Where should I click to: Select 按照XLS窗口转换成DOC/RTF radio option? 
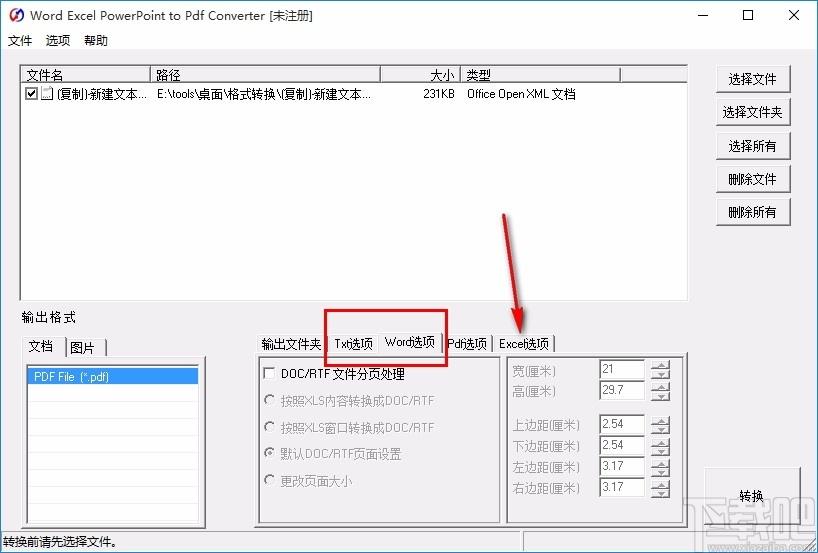[269, 427]
